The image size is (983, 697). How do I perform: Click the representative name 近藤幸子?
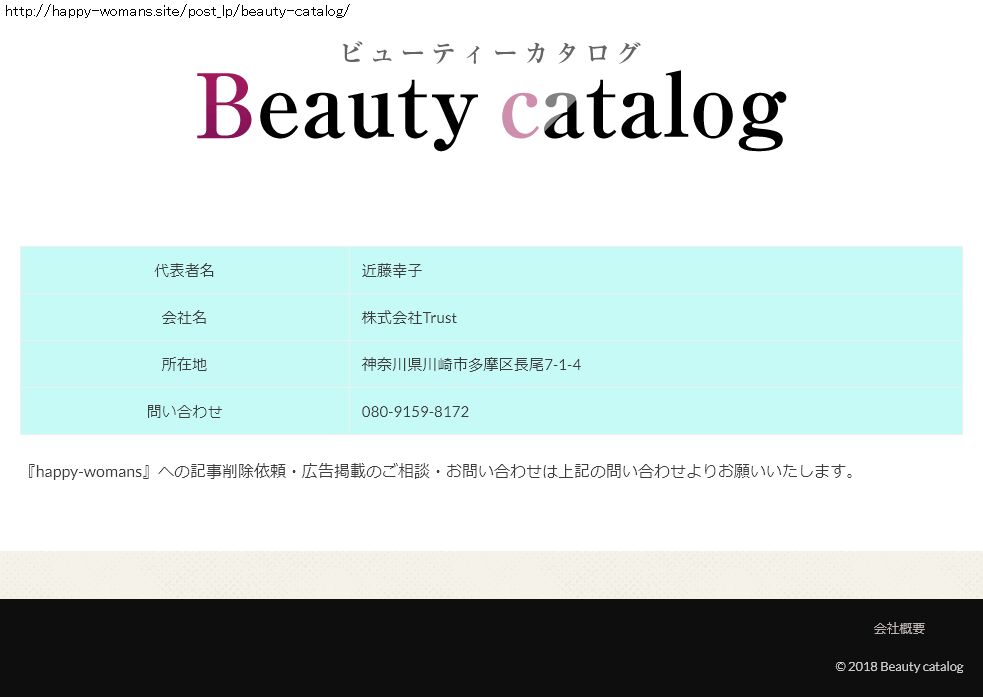click(392, 271)
